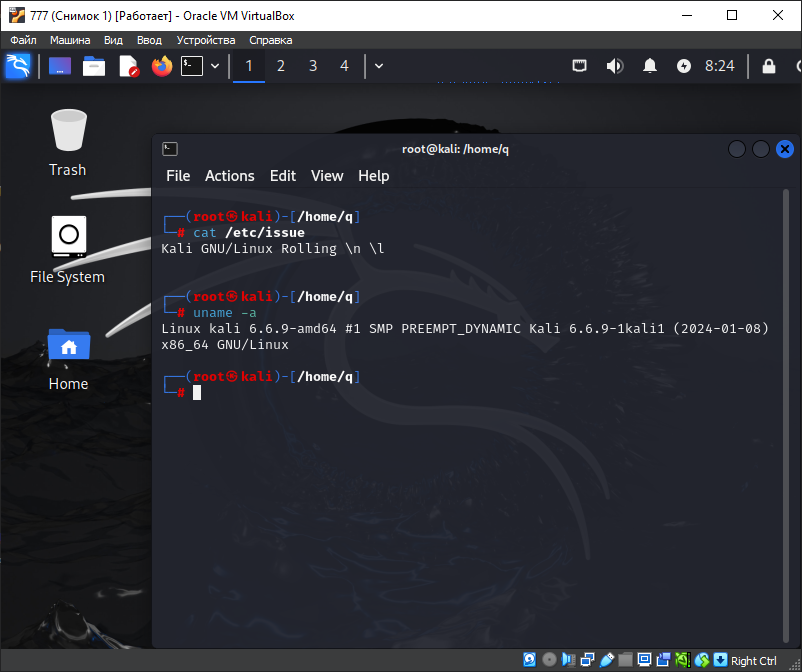
Task: Minimize the VirtualBox window
Action: point(686,15)
